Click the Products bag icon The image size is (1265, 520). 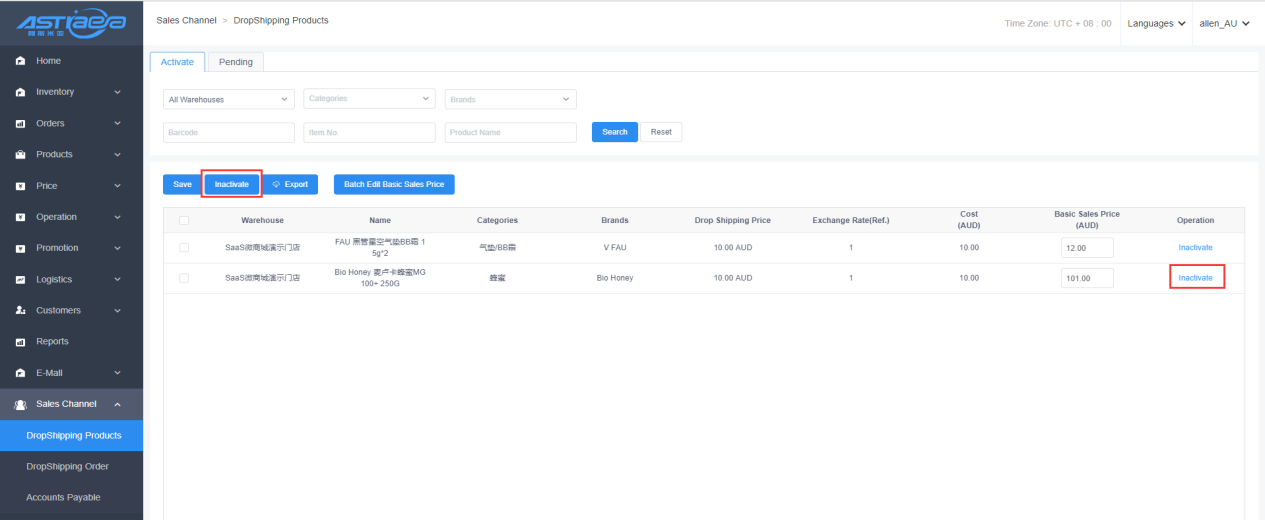(x=20, y=155)
